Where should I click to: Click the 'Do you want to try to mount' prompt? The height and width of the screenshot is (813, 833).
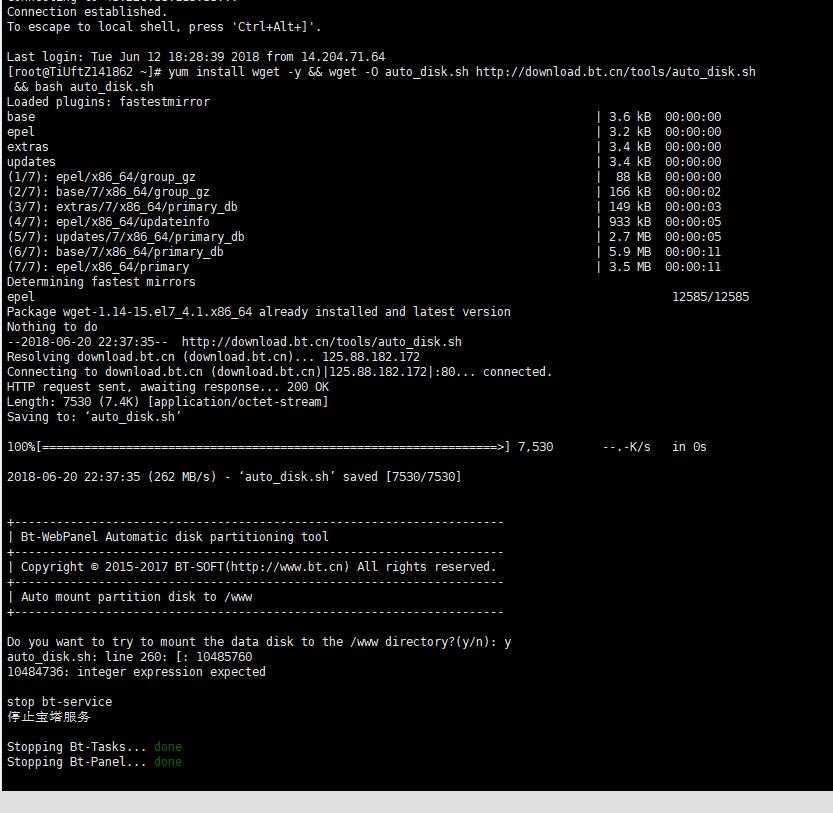click(259, 641)
